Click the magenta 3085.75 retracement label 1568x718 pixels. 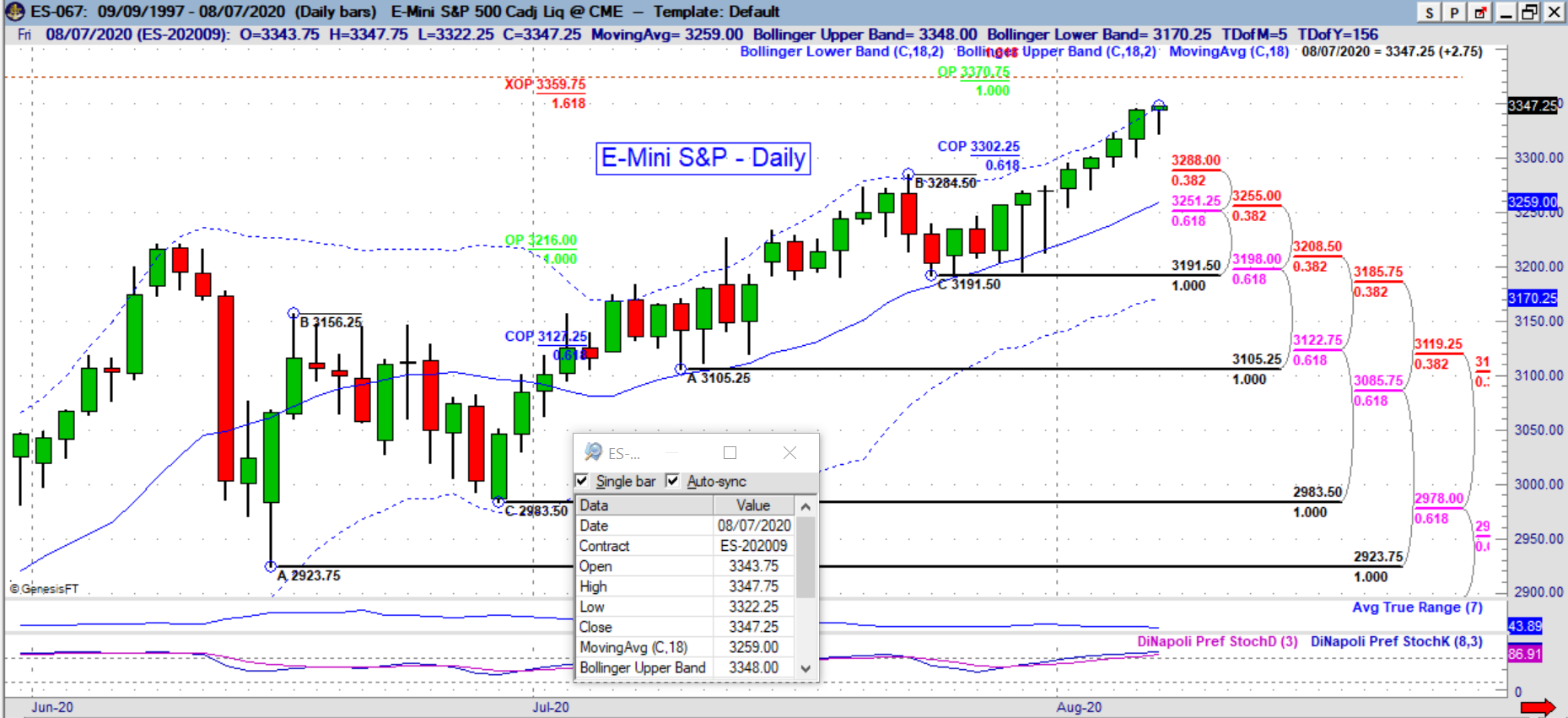pos(1378,381)
